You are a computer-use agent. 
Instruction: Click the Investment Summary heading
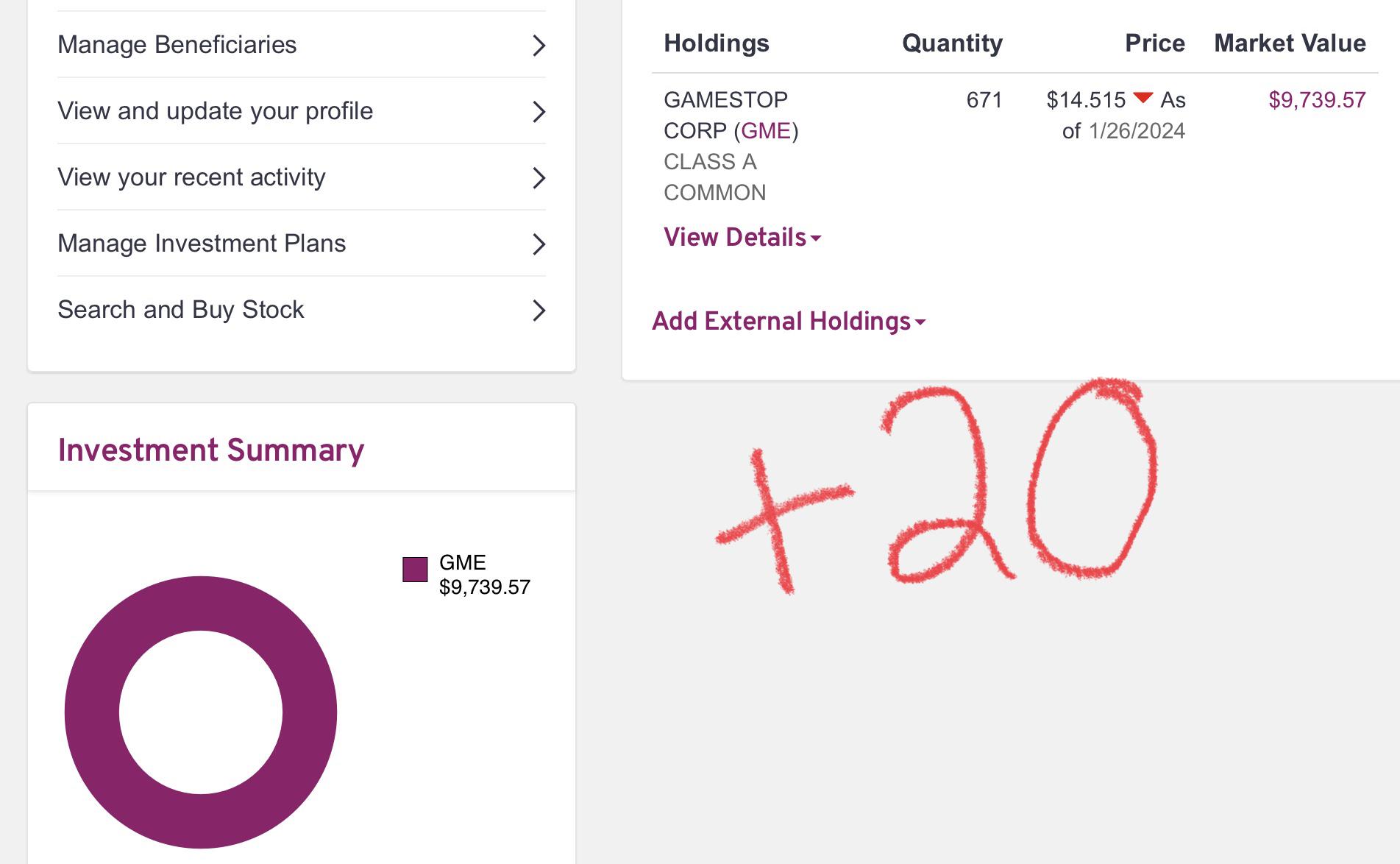point(211,450)
